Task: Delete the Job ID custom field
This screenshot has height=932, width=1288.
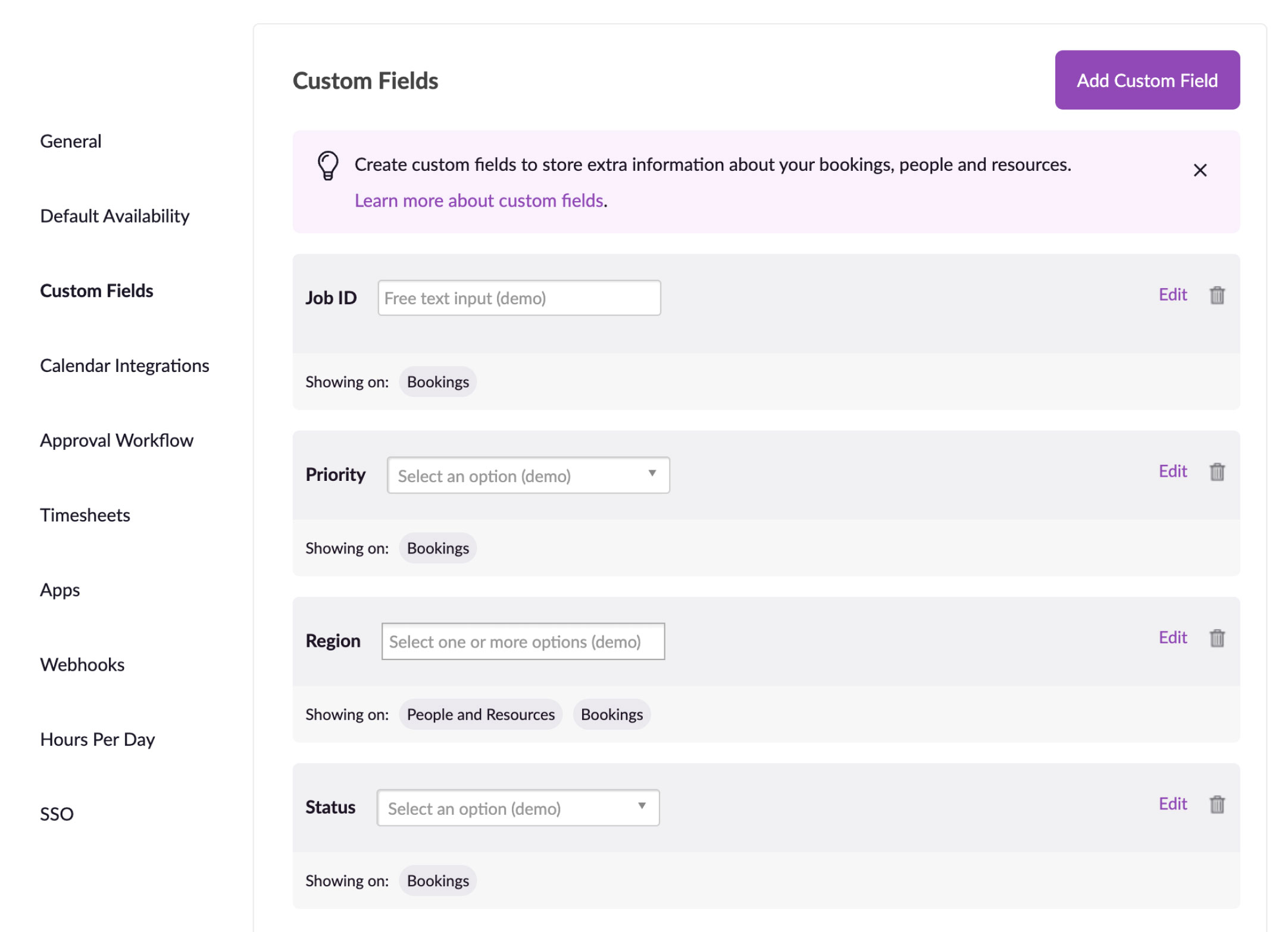Action: [x=1217, y=295]
